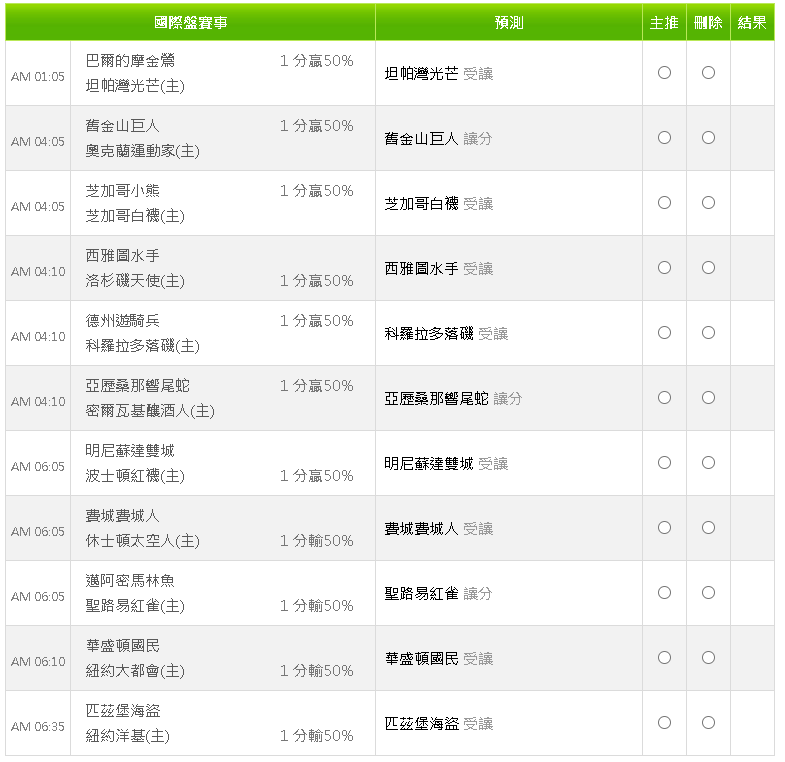The width and height of the screenshot is (785, 762).
Task: Click the 結果 column header
Action: [x=752, y=23]
